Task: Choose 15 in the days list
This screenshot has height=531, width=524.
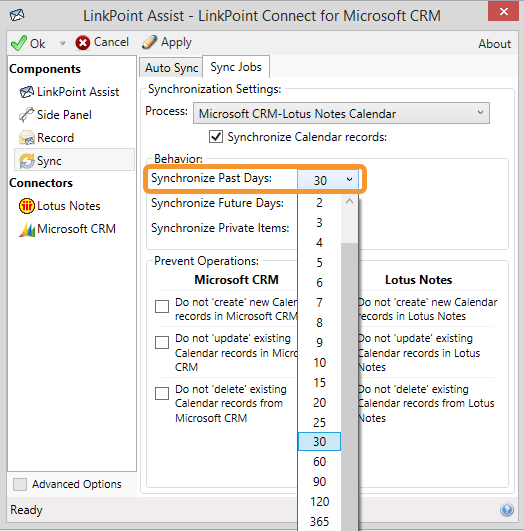Action: [x=319, y=382]
